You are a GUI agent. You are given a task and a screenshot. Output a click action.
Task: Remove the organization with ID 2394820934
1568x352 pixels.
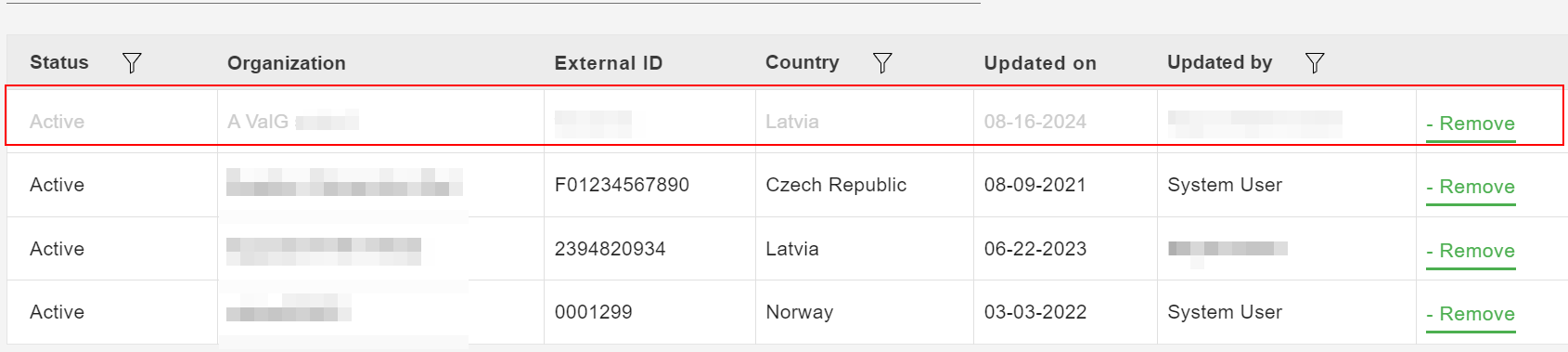pyautogui.click(x=1471, y=252)
